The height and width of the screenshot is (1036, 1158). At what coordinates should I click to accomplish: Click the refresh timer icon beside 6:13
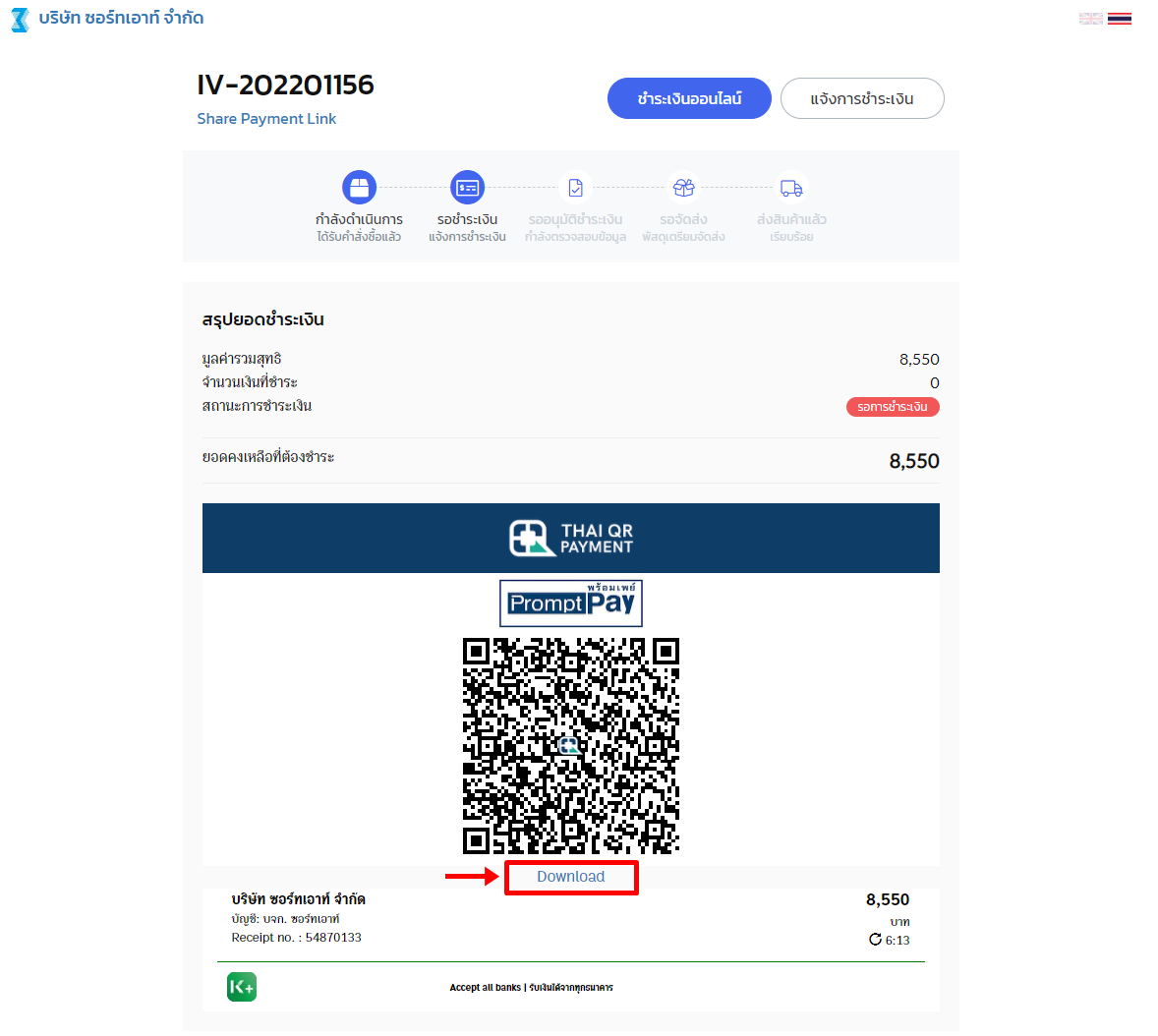click(875, 940)
